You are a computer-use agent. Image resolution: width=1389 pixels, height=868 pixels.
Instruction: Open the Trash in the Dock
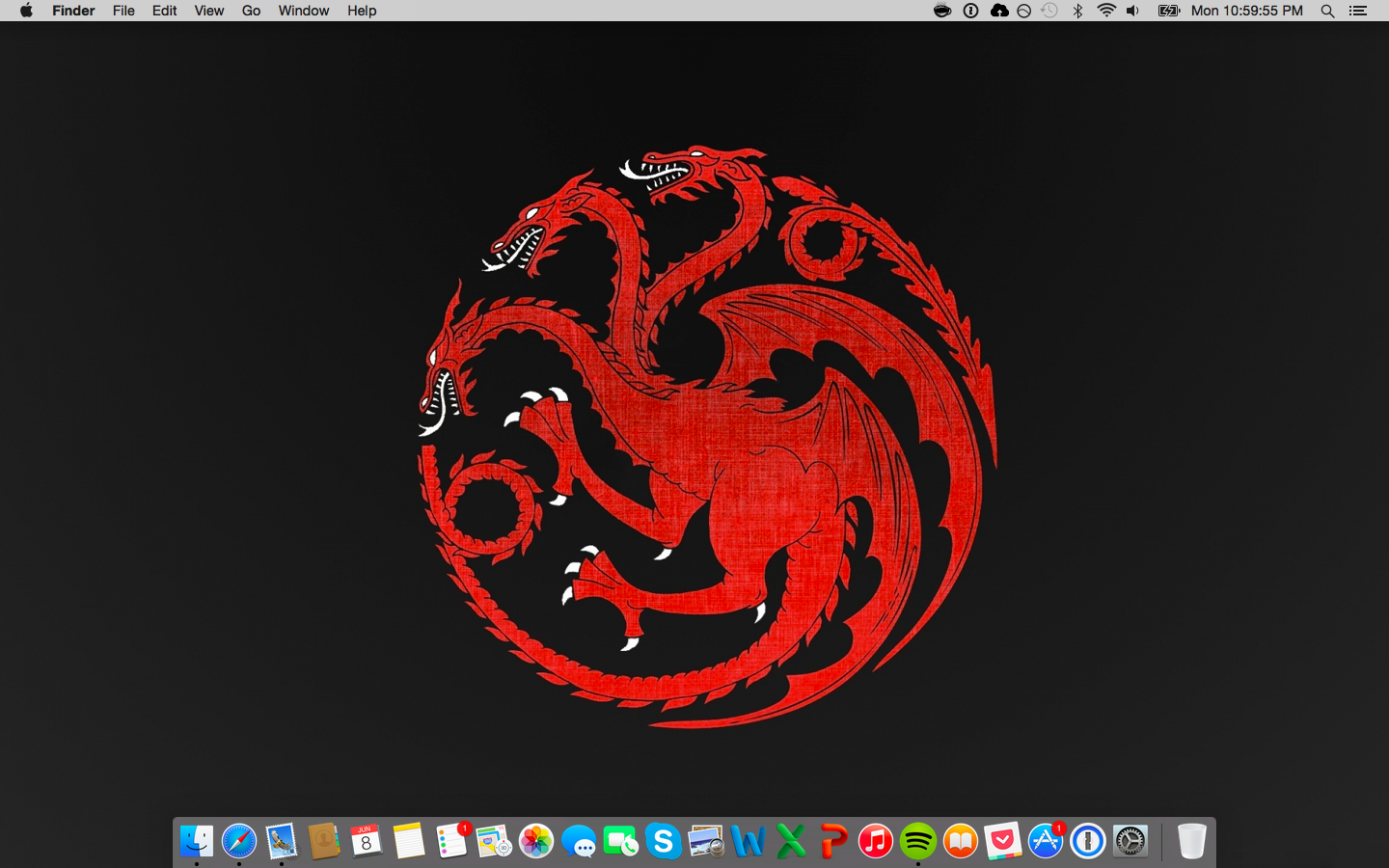(x=1192, y=841)
